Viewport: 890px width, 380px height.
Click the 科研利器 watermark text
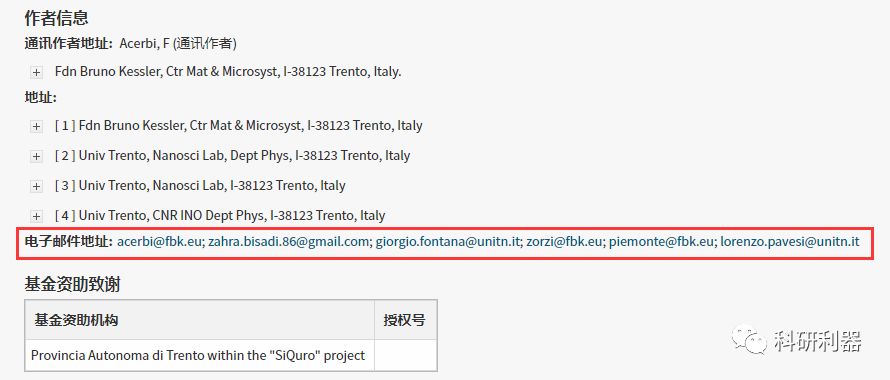coord(817,341)
